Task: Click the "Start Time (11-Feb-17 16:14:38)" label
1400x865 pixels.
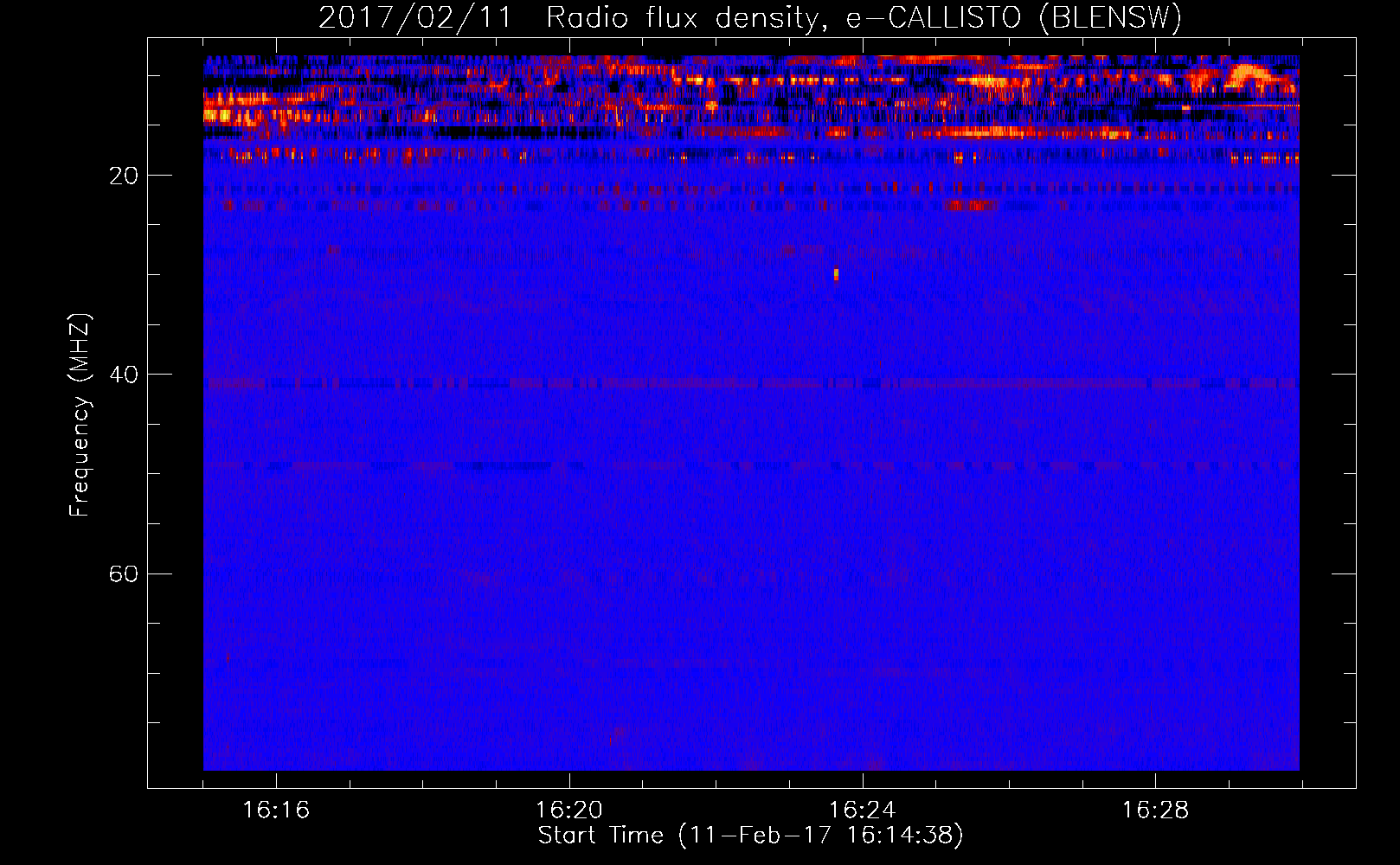Action: pos(750,836)
